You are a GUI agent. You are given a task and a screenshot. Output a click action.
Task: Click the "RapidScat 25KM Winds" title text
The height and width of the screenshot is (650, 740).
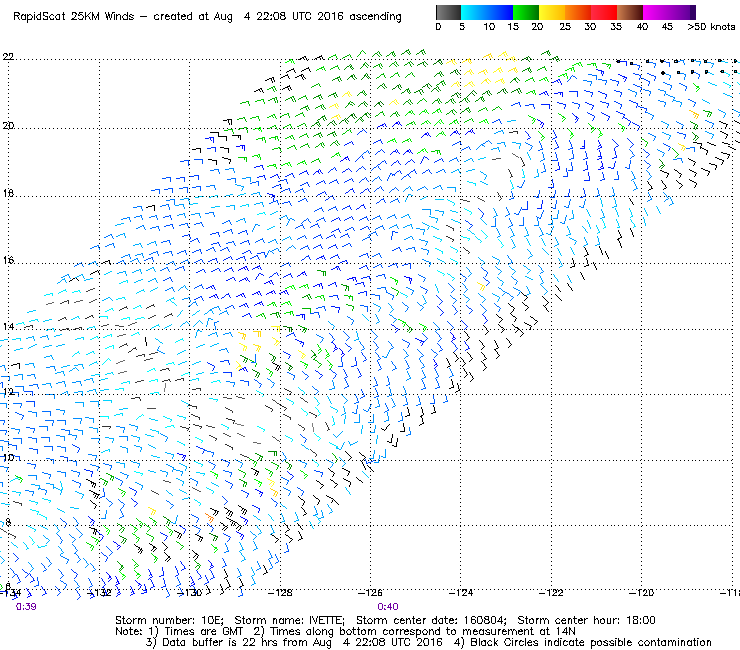74,17
